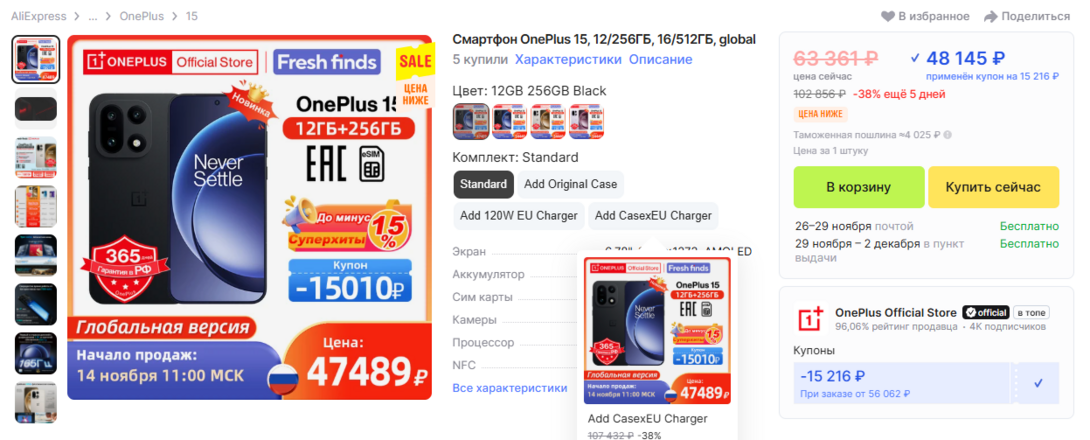1090x440 pixels.
Task: Open the first thumbnail in gallery strip
Action: 36,60
